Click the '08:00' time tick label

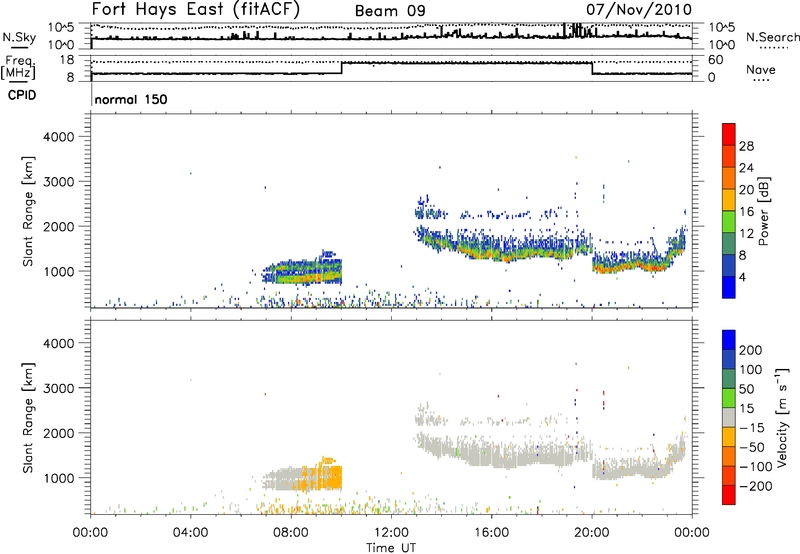291,533
